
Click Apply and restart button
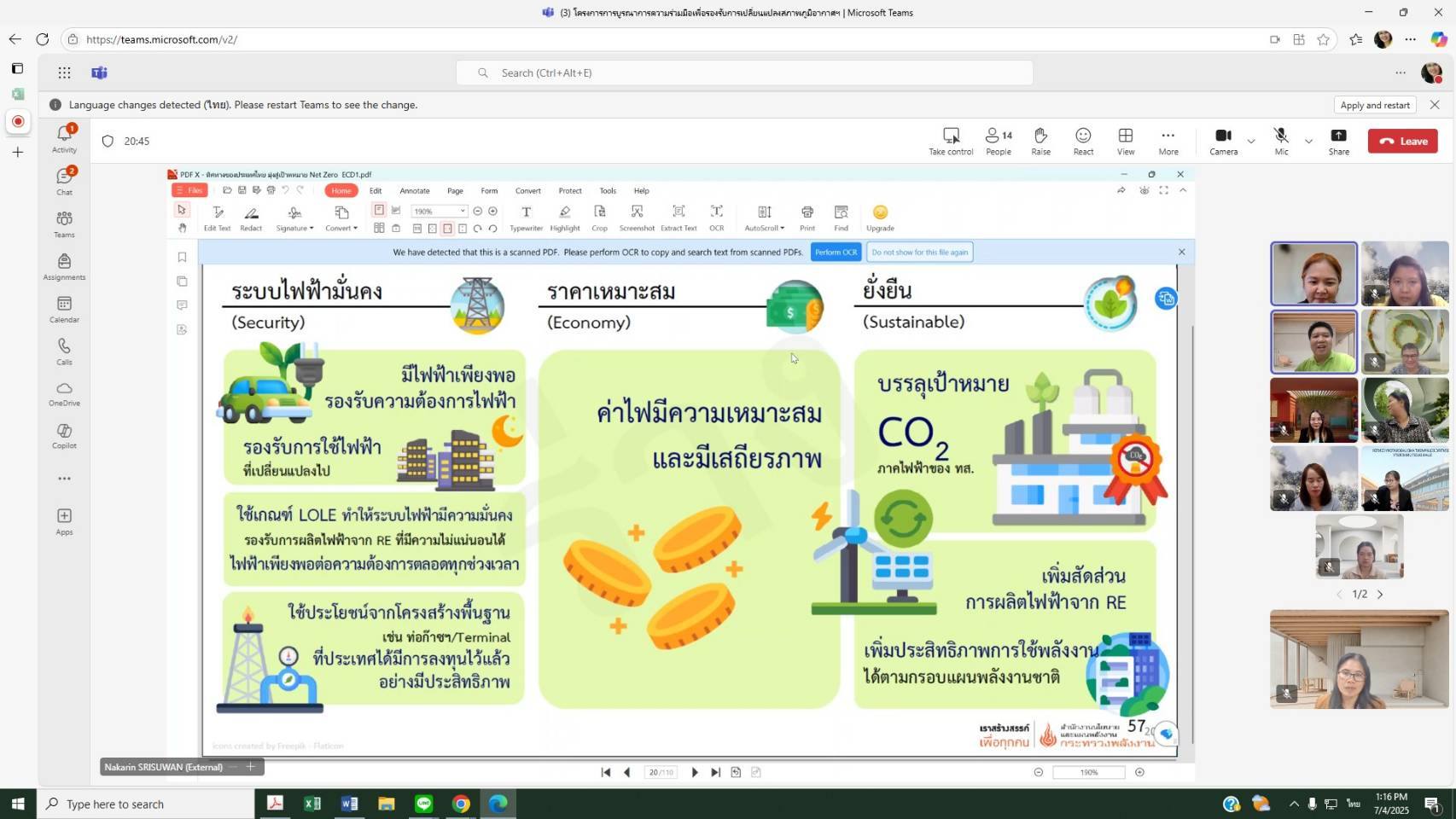click(1374, 105)
